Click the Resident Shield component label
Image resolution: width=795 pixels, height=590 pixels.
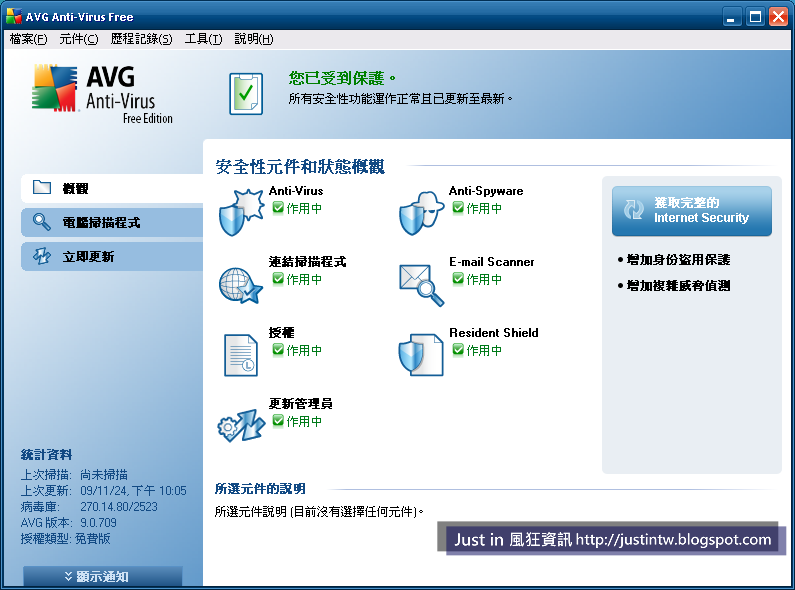[494, 333]
